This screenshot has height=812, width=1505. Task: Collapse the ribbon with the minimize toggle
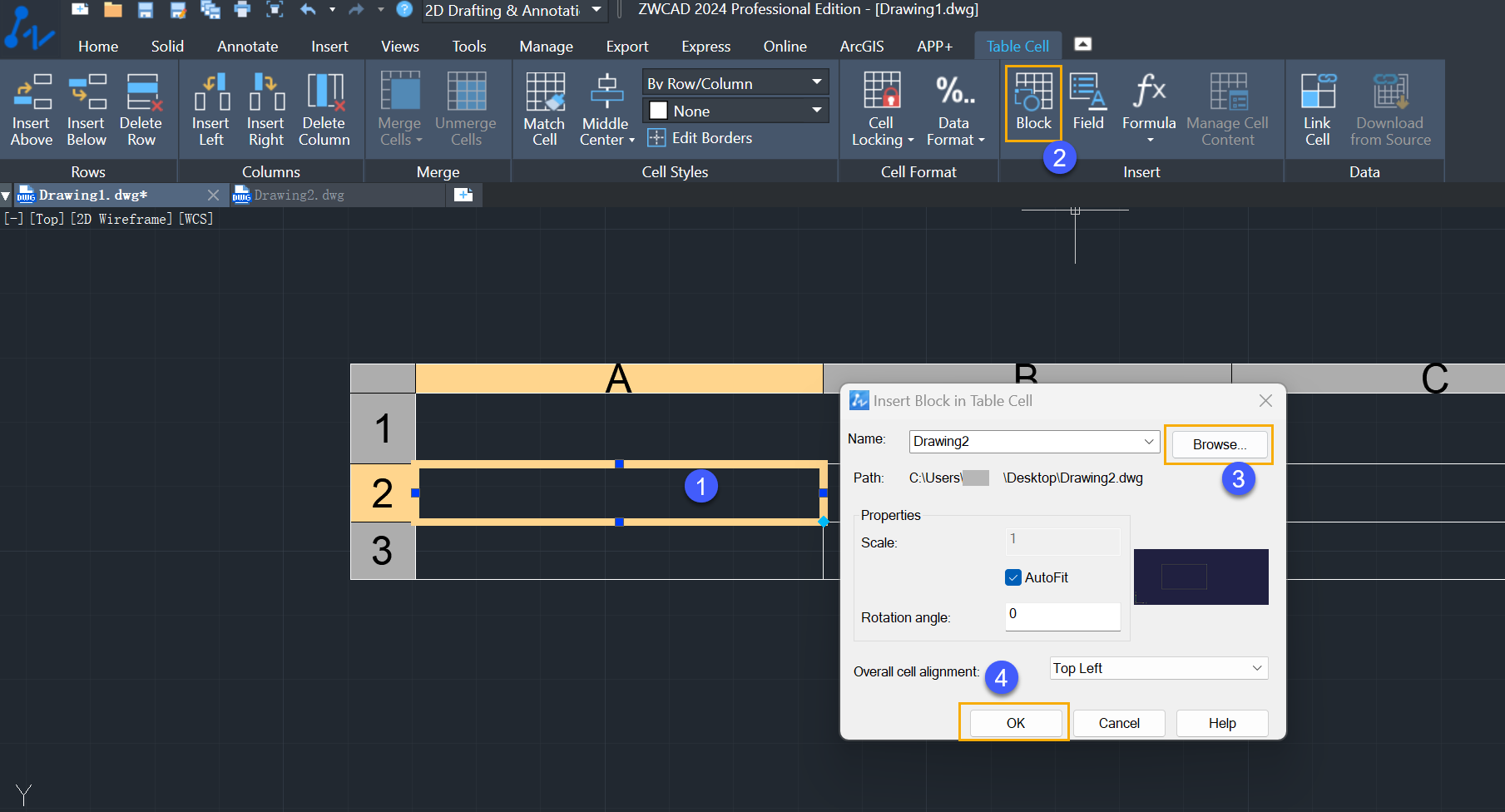pyautogui.click(x=1082, y=44)
